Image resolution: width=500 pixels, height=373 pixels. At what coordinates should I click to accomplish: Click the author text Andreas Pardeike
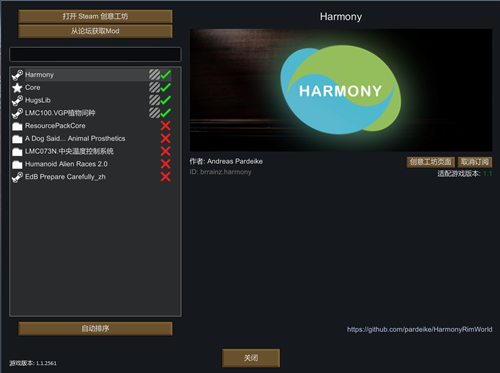click(235, 161)
